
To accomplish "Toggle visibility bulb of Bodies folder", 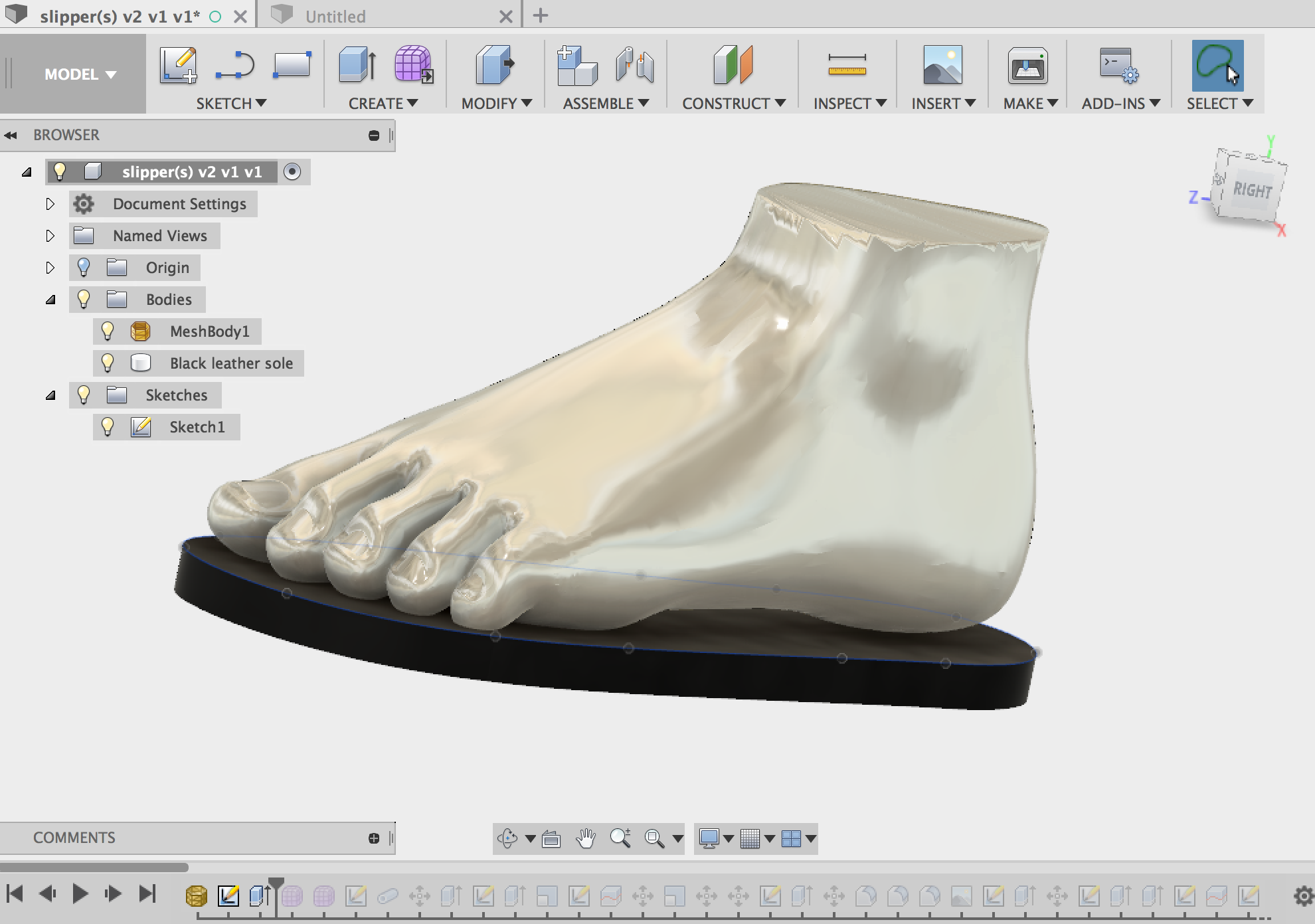I will click(x=84, y=300).
